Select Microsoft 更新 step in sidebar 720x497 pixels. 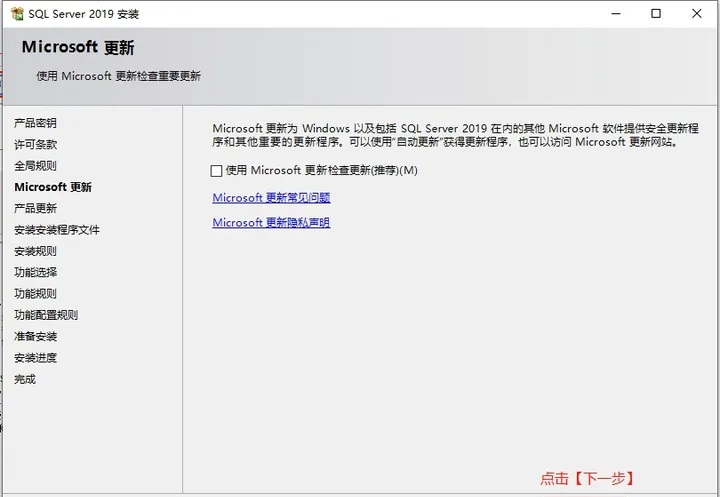point(53,187)
